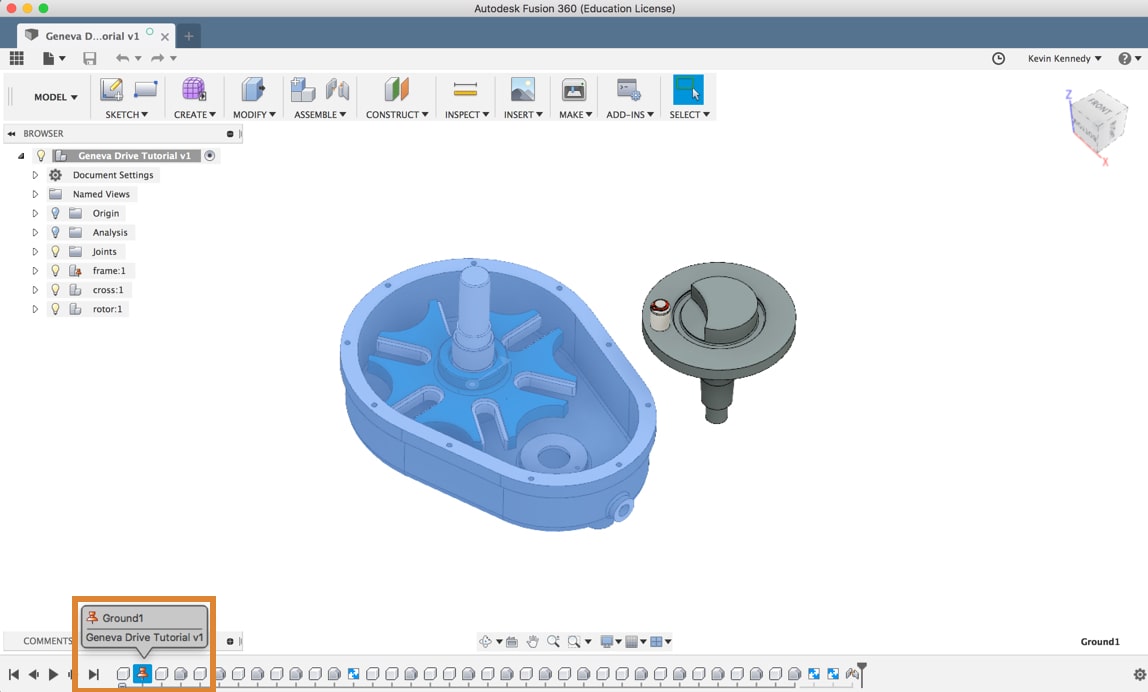Hide the Joints folder with its lightbulb
Image resolution: width=1148 pixels, height=692 pixels.
55,251
